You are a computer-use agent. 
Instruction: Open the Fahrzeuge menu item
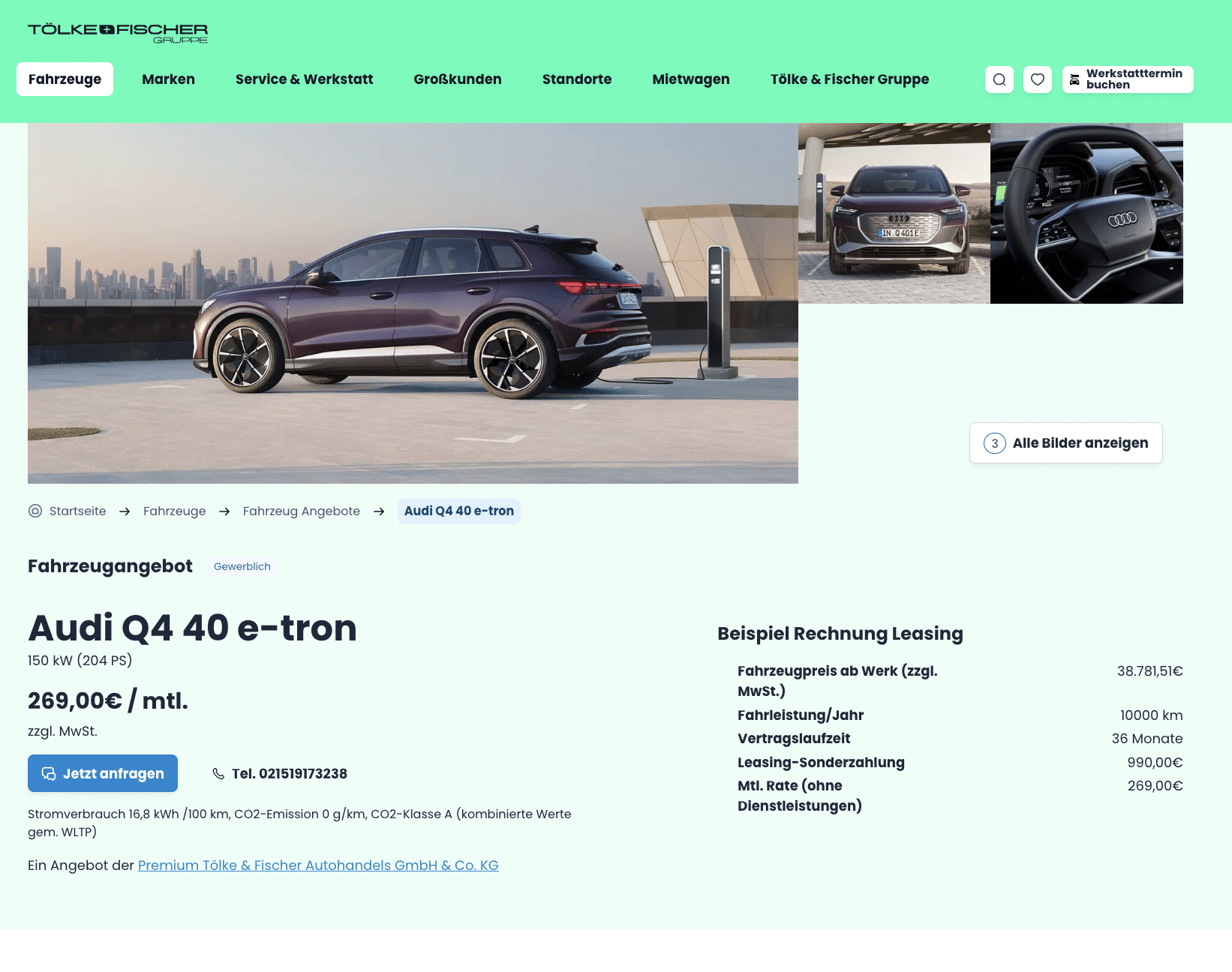(x=65, y=79)
